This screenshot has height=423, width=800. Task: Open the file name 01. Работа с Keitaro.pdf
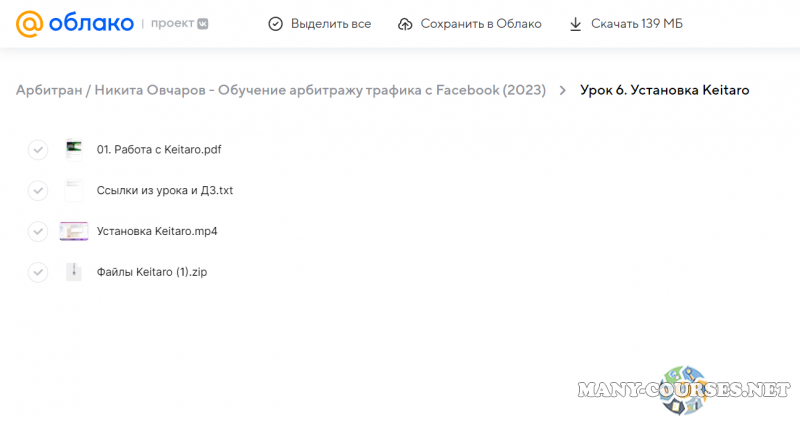click(159, 150)
